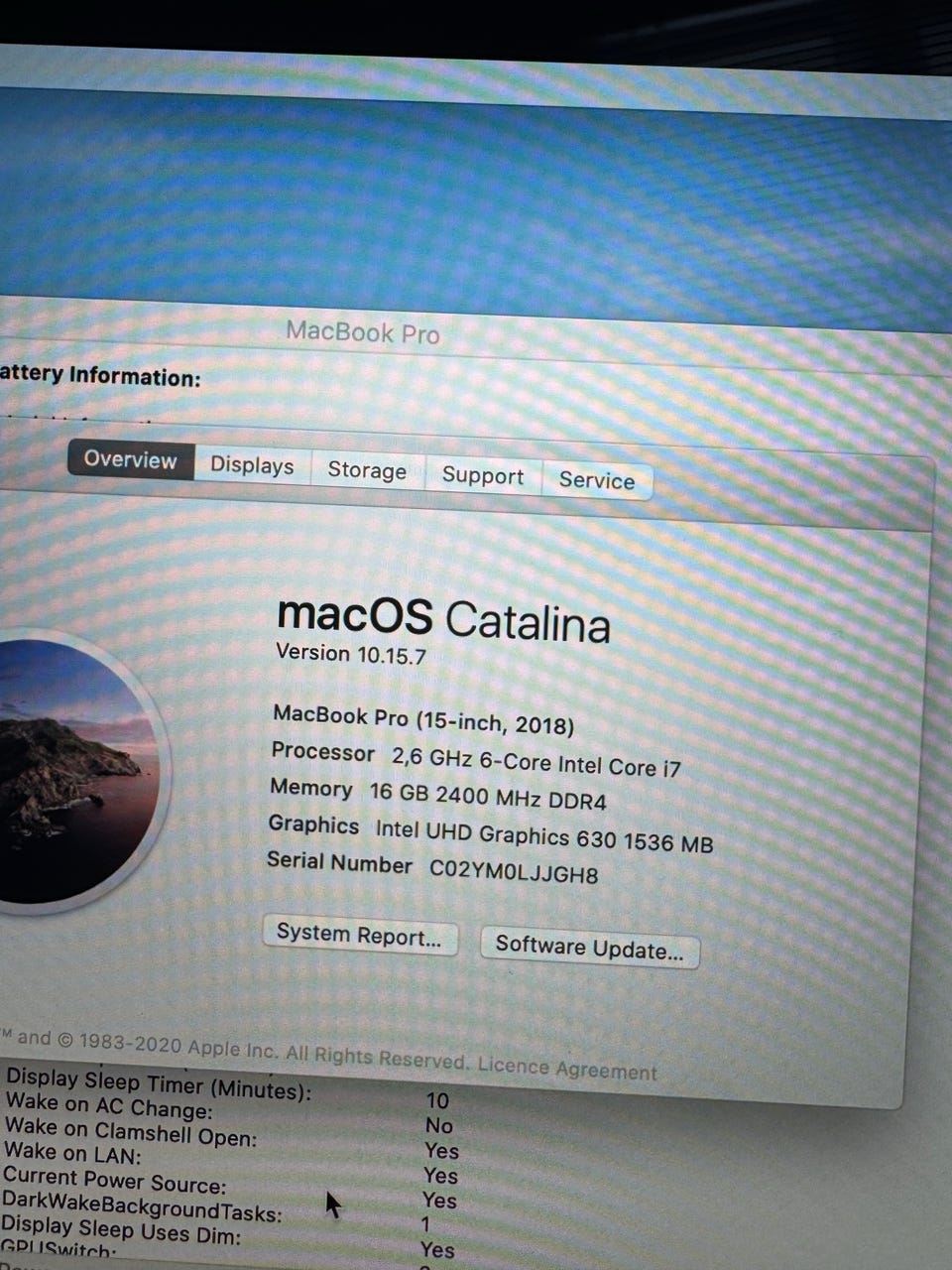952x1270 pixels.
Task: Click the Software Update... button
Action: click(x=590, y=948)
